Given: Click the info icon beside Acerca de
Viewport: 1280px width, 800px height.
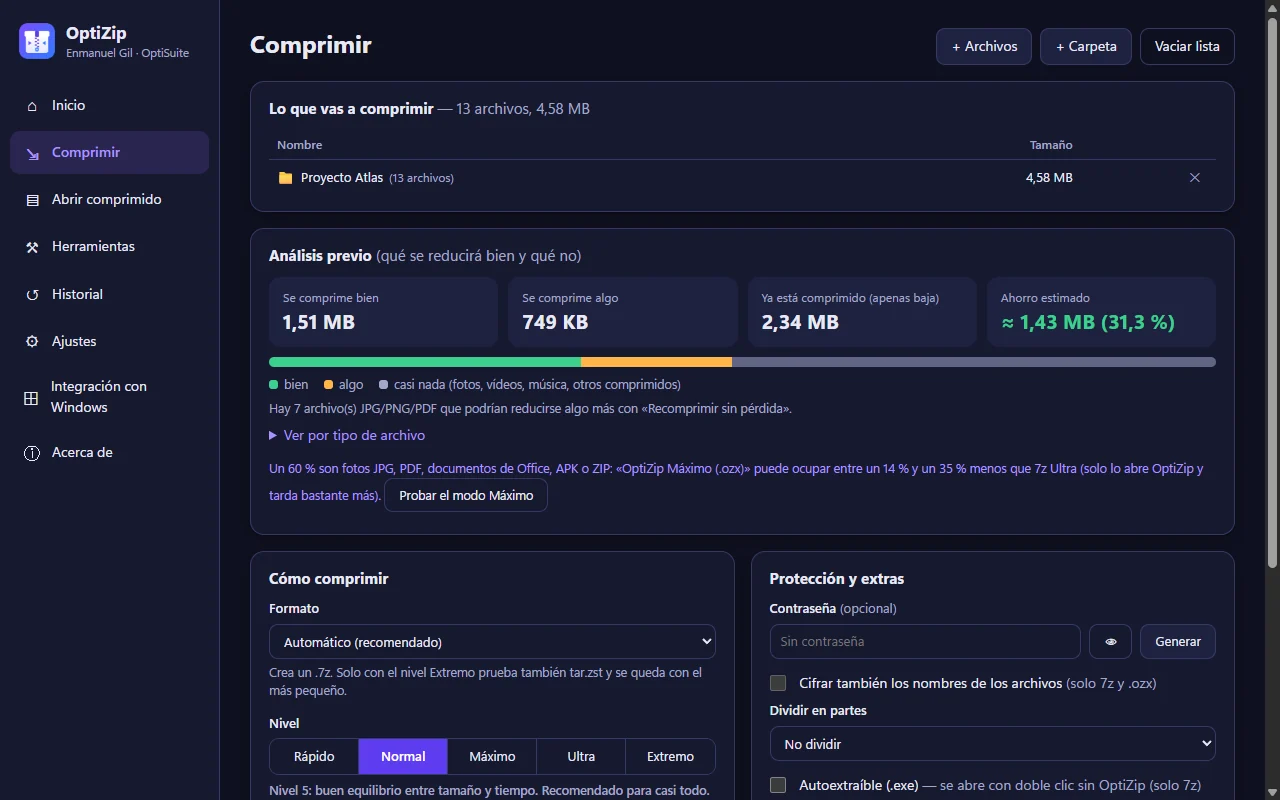Looking at the screenshot, I should 32,453.
